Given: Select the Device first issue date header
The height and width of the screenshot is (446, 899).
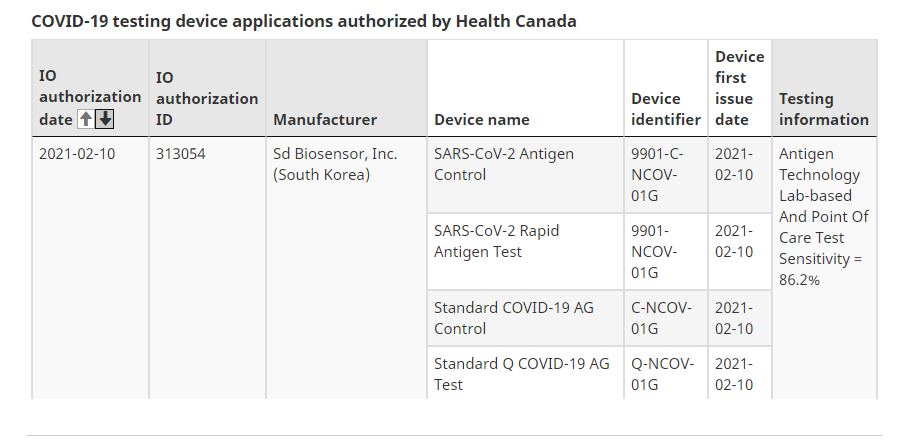Looking at the screenshot, I should point(740,88).
